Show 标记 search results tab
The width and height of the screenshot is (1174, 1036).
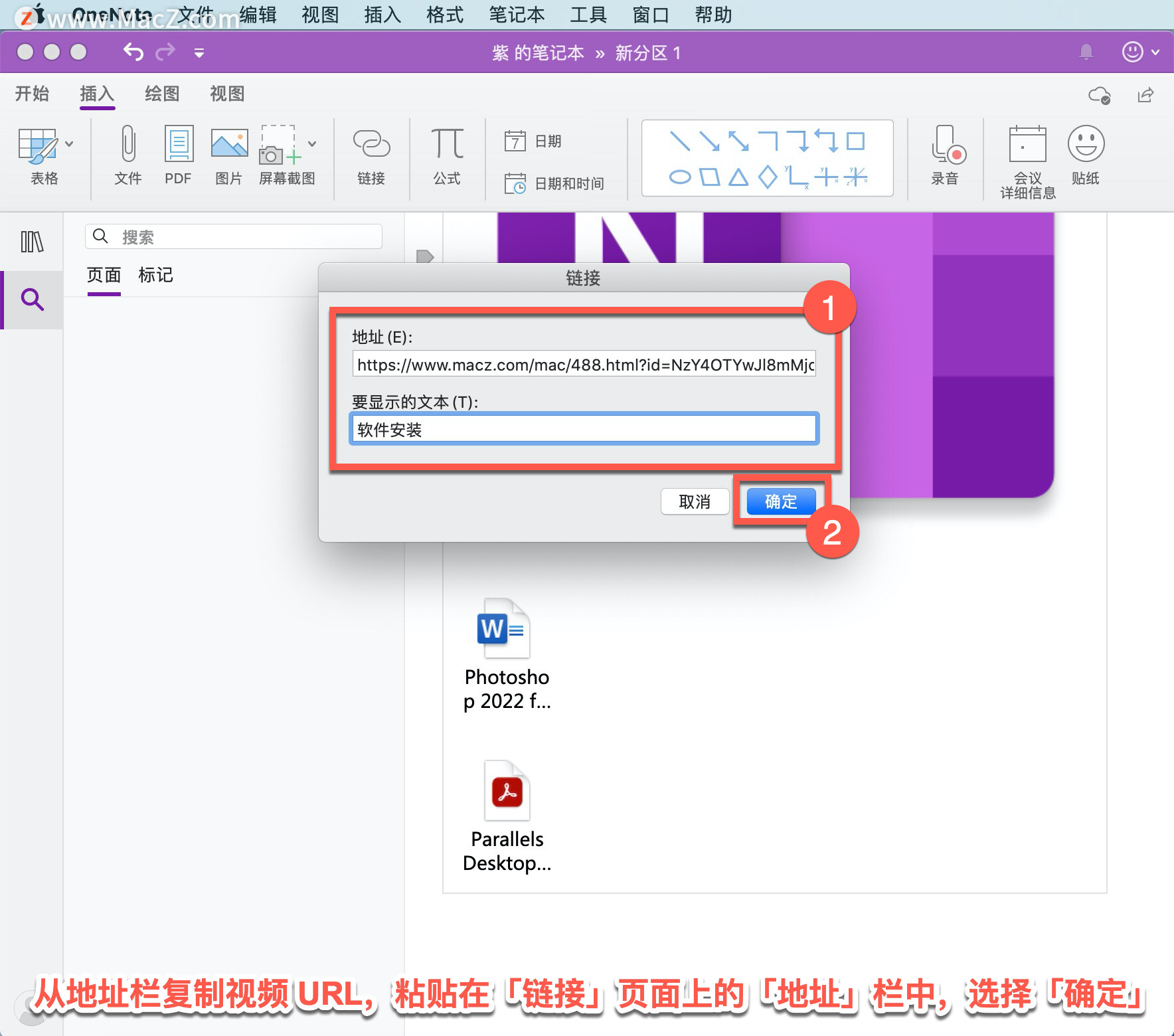tap(155, 275)
